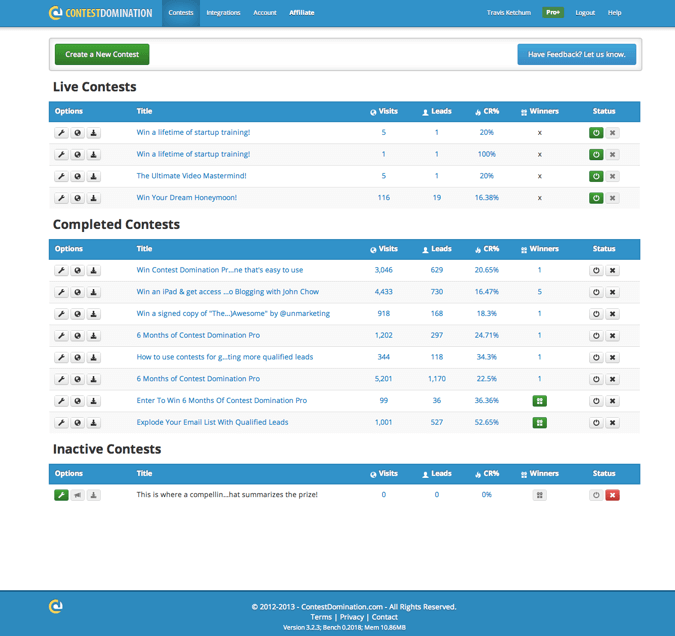This screenshot has height=636, width=675.
Task: Click the 730 leads value for John Chow contest
Action: point(437,292)
